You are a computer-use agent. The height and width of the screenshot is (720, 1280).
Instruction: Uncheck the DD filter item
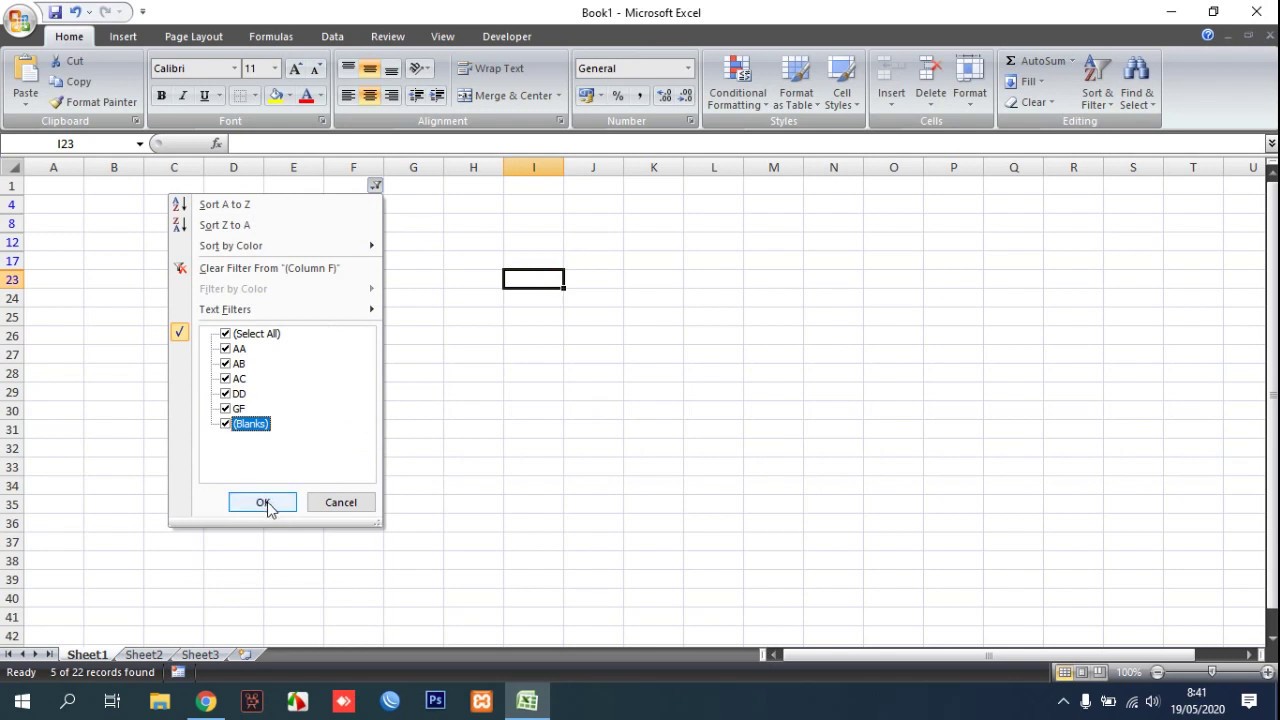point(225,394)
